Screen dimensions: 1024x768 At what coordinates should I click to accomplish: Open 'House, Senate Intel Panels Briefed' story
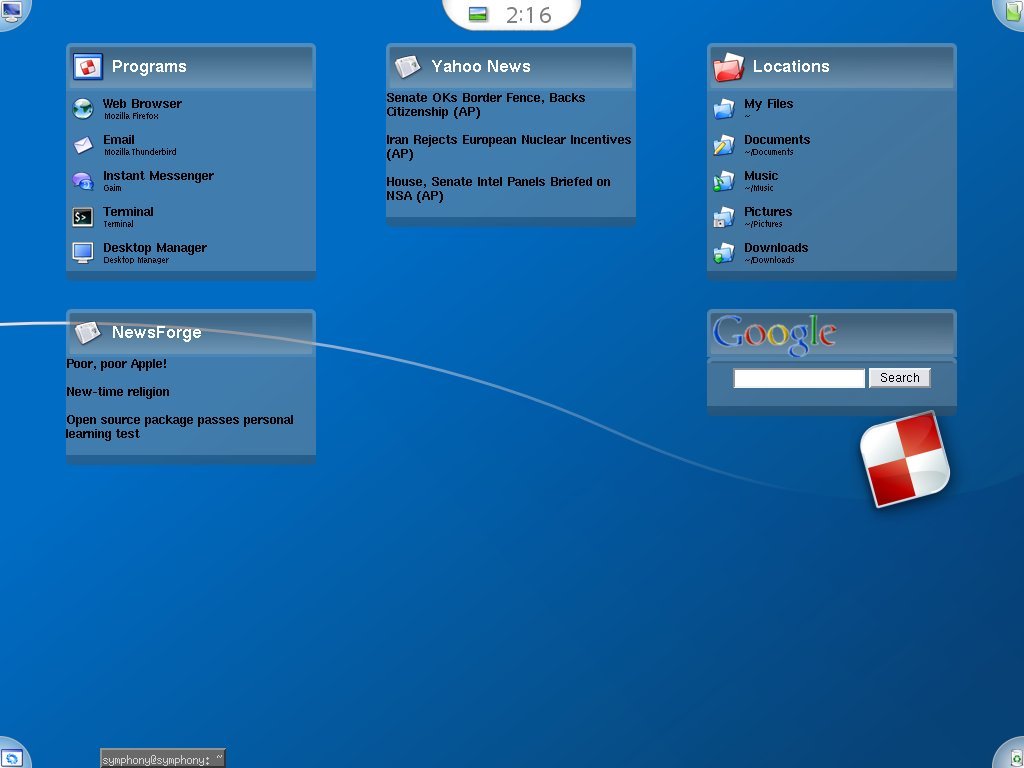coord(498,189)
